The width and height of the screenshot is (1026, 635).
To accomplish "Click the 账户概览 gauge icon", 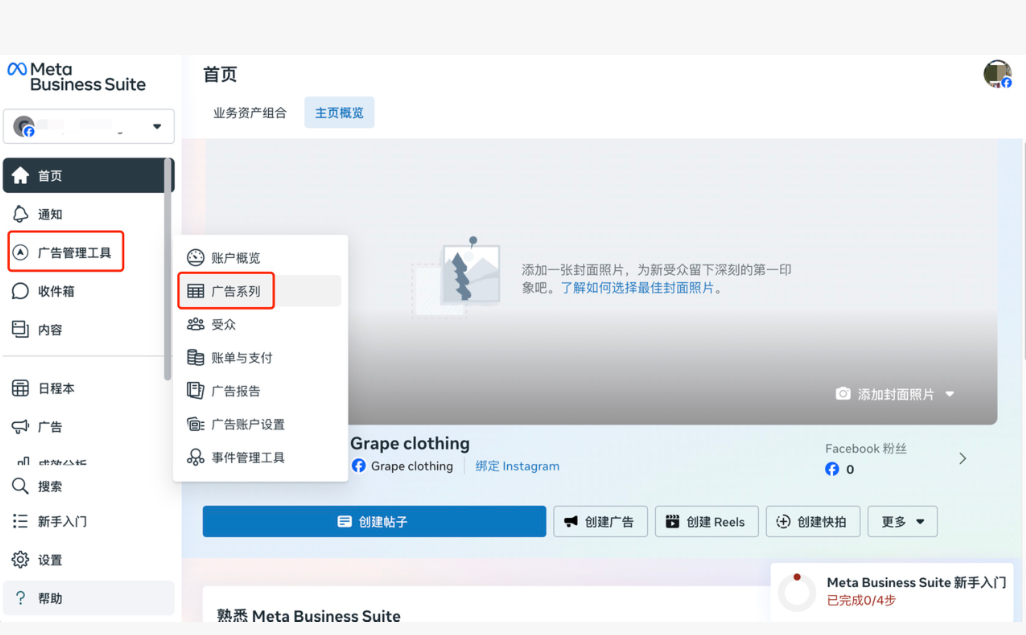I will pos(195,258).
